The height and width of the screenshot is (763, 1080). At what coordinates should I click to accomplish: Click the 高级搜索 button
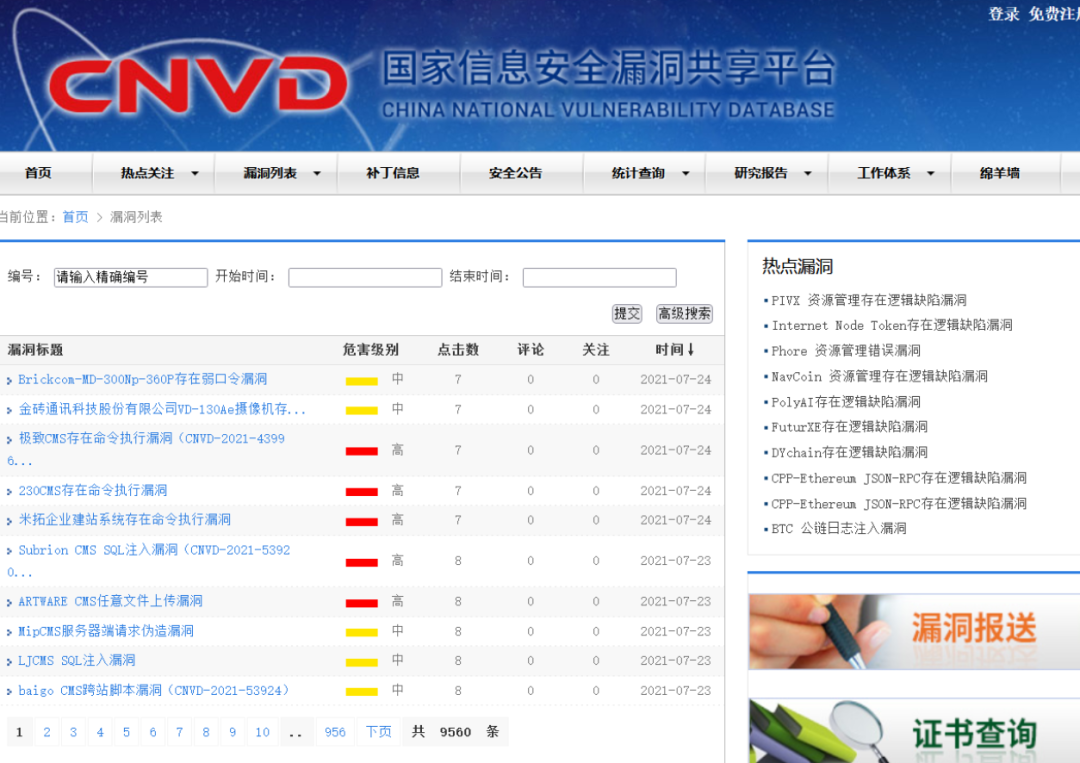click(684, 314)
